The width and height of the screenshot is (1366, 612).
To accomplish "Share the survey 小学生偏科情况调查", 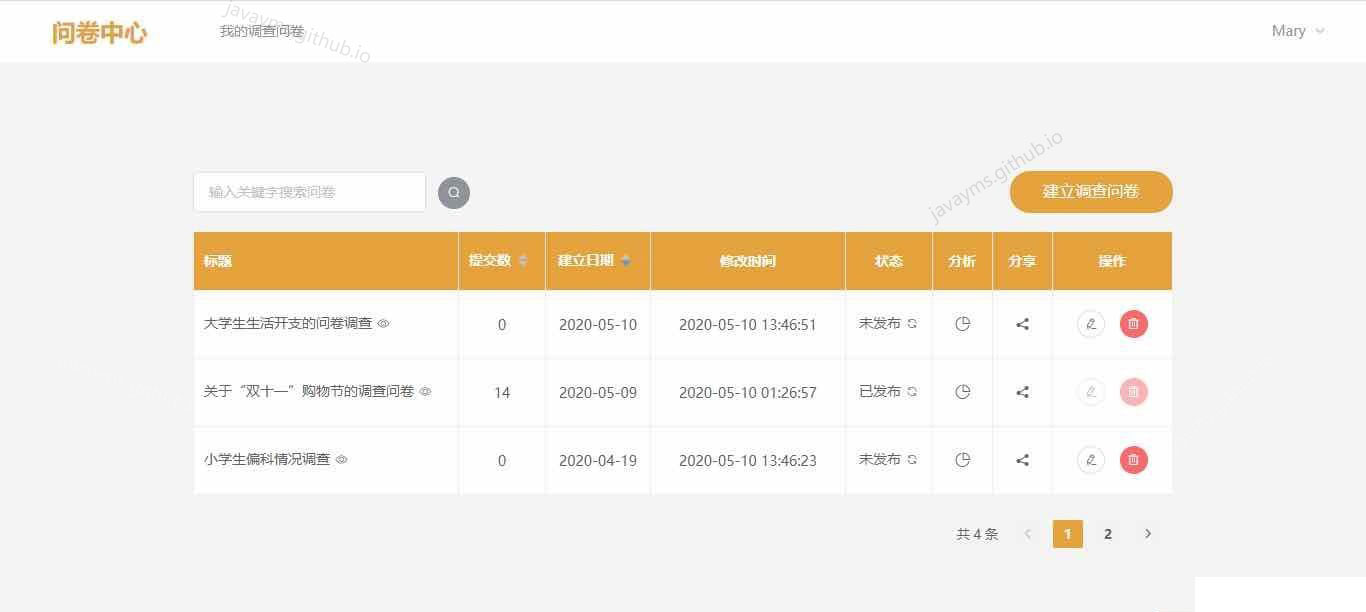I will (1022, 460).
